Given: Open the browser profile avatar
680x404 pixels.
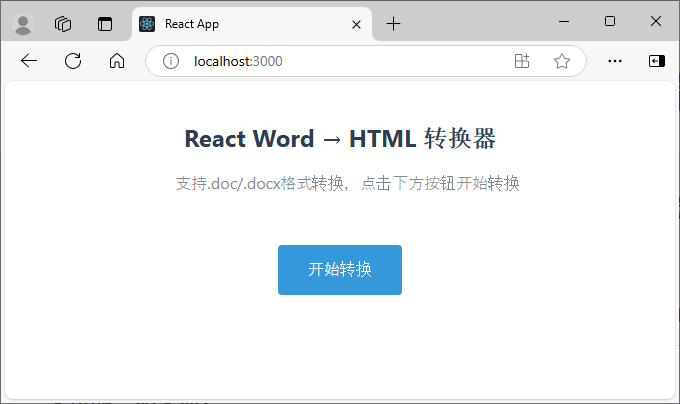Looking at the screenshot, I should click(x=23, y=24).
